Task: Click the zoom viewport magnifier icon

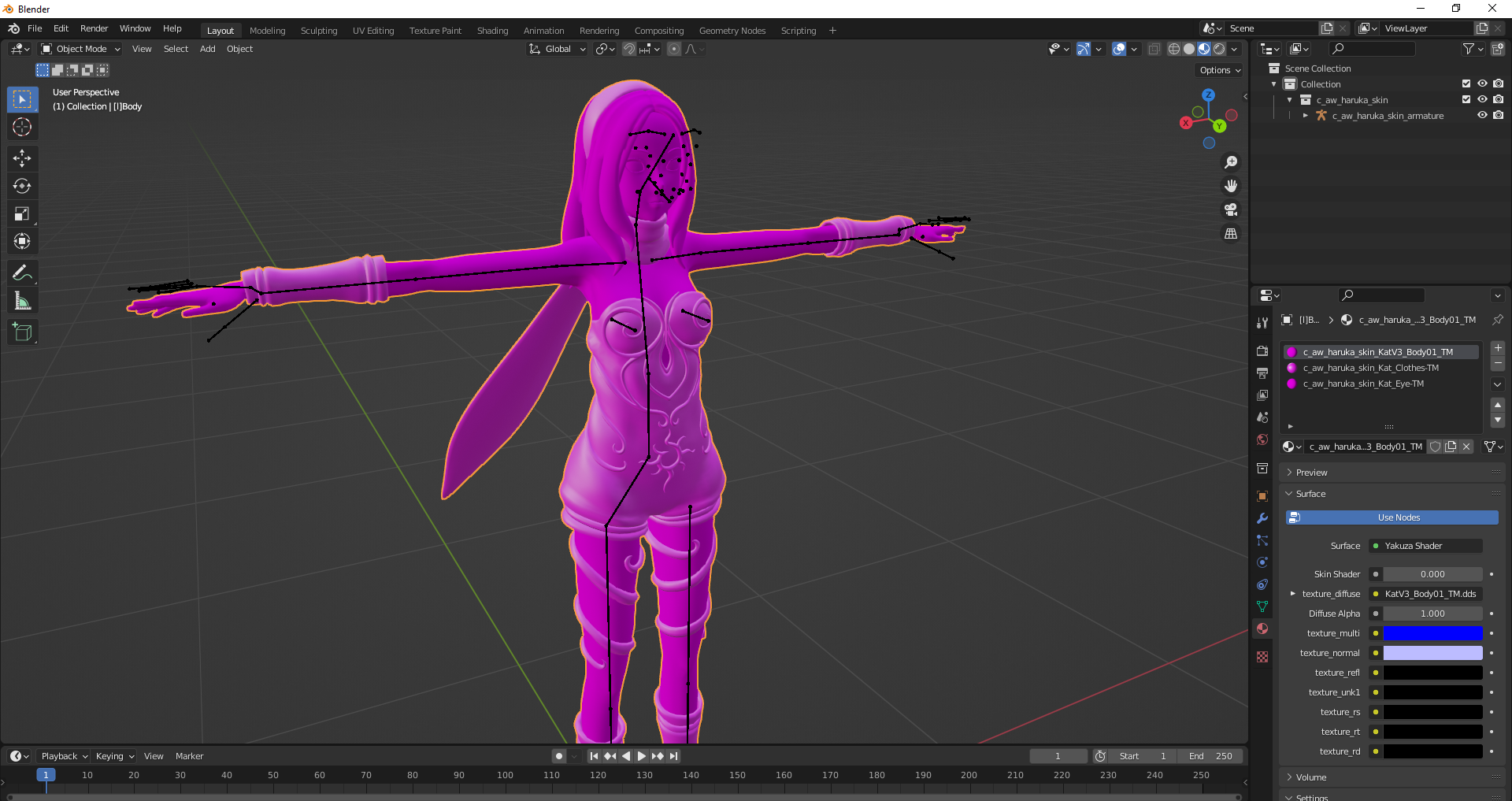Action: (x=1231, y=162)
